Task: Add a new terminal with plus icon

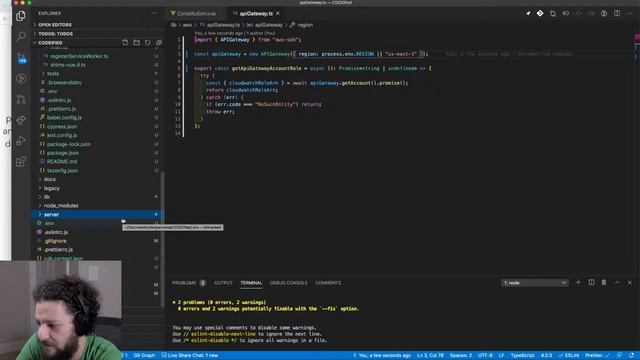Action: (x=578, y=282)
